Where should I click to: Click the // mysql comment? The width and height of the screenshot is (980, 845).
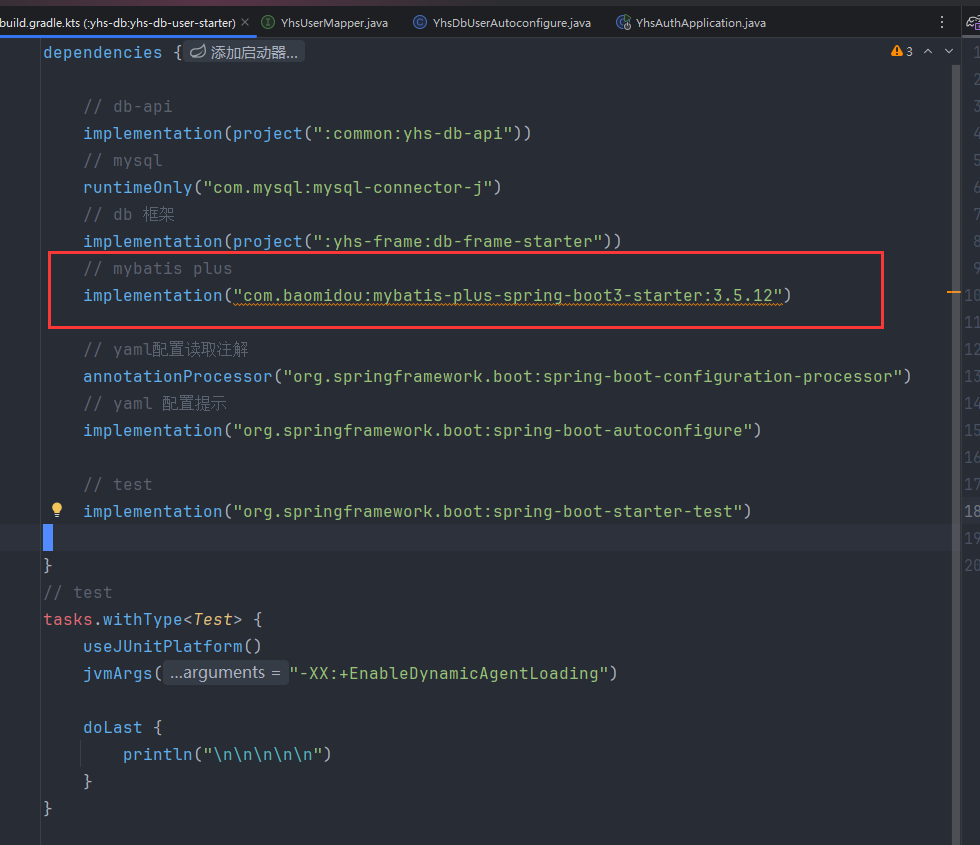tap(122, 161)
